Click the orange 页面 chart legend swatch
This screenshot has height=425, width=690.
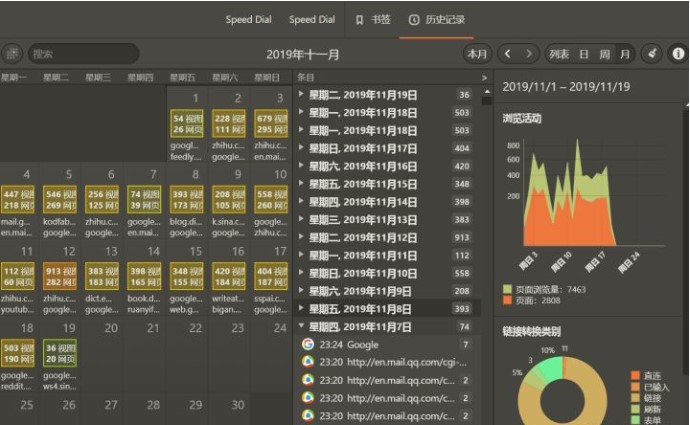click(x=507, y=299)
